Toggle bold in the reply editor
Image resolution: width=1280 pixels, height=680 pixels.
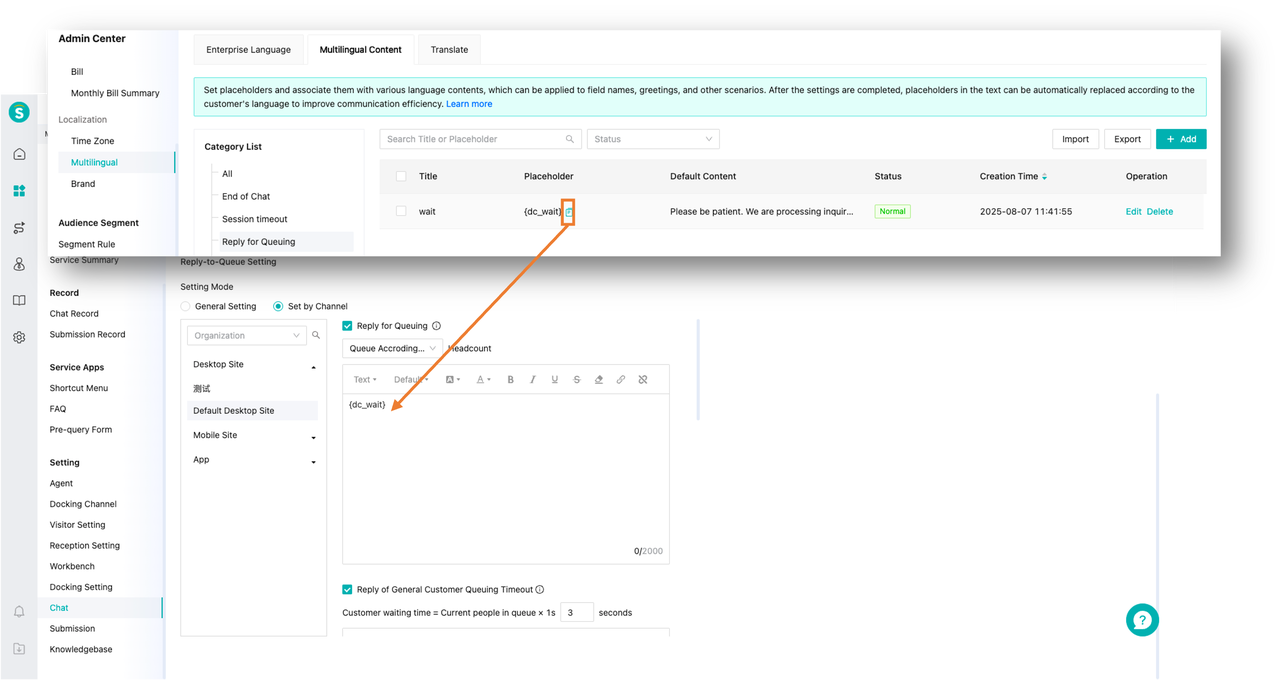tap(510, 380)
